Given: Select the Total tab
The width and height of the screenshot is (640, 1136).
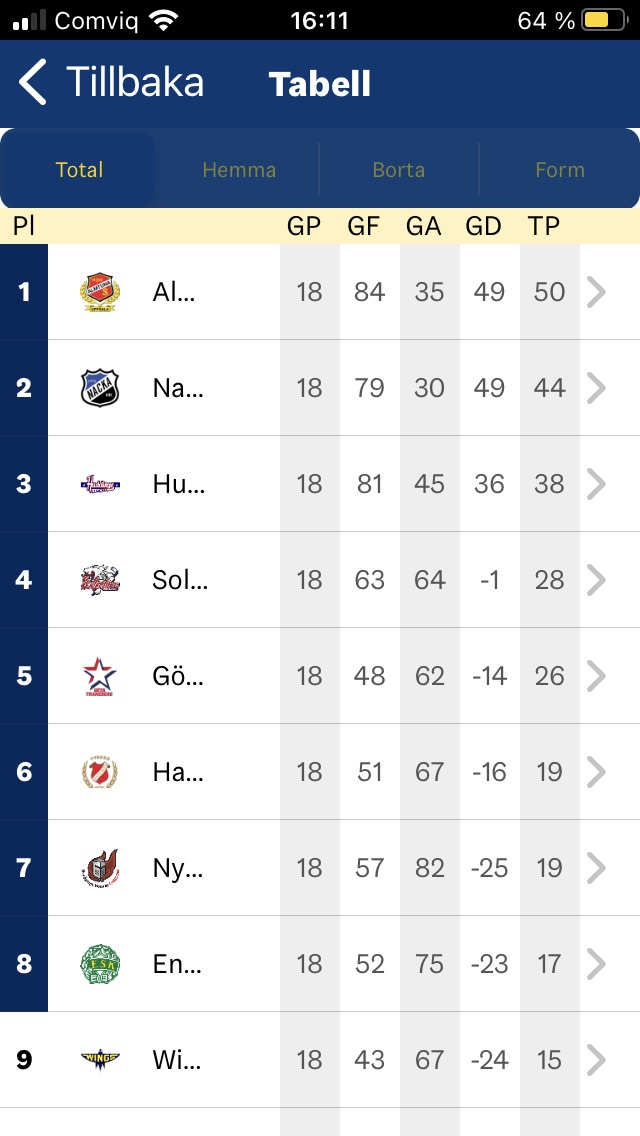Looking at the screenshot, I should [x=79, y=170].
